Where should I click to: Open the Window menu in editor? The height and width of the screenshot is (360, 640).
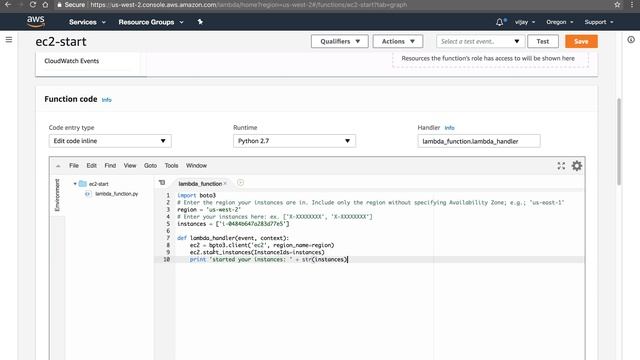[x=196, y=166]
